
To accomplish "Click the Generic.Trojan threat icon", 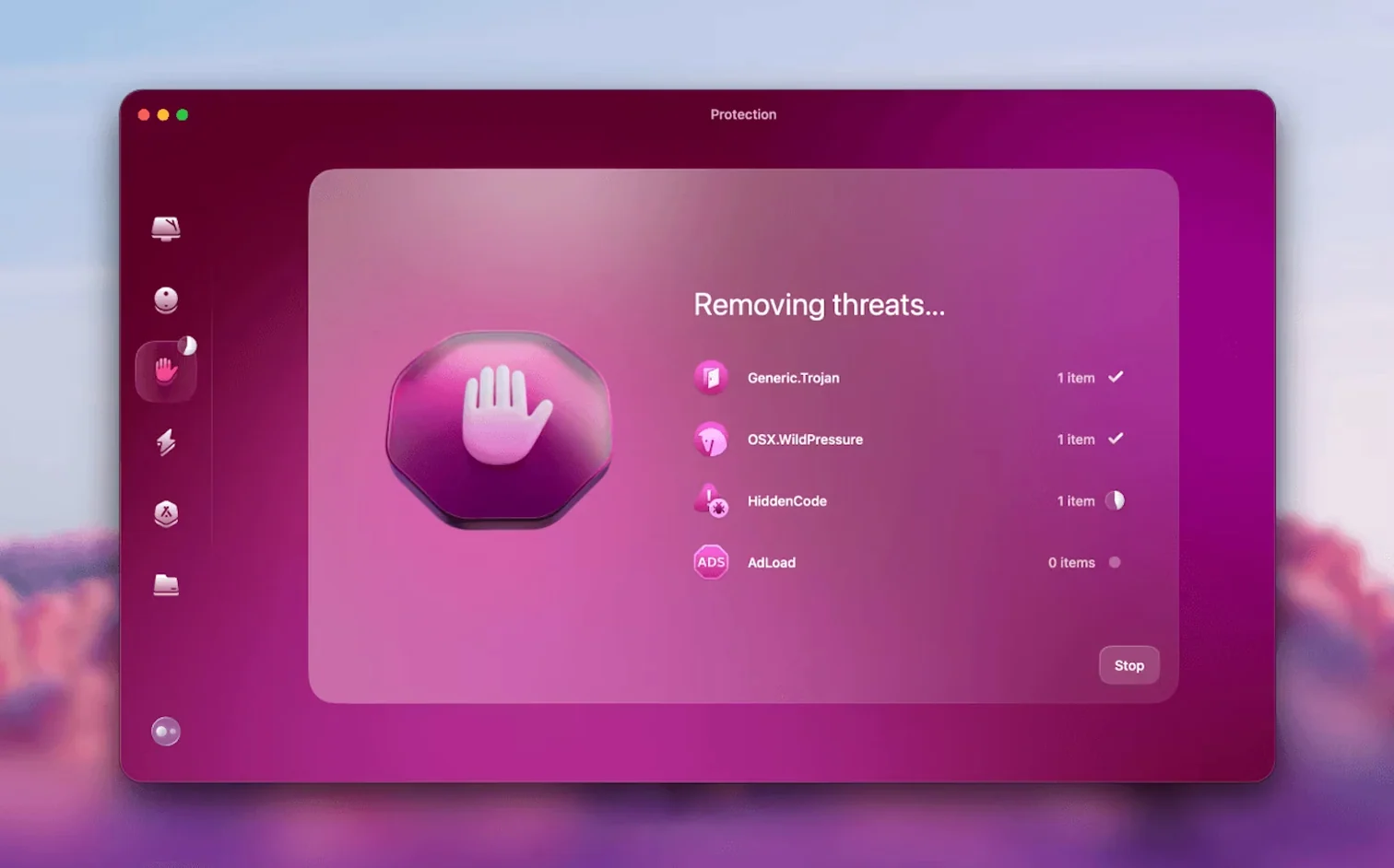I will (711, 378).
